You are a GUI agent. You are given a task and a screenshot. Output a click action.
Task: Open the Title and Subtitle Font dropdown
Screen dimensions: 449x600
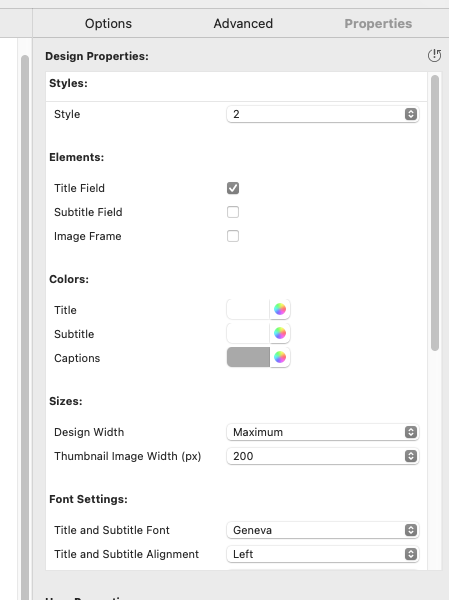[x=323, y=530]
